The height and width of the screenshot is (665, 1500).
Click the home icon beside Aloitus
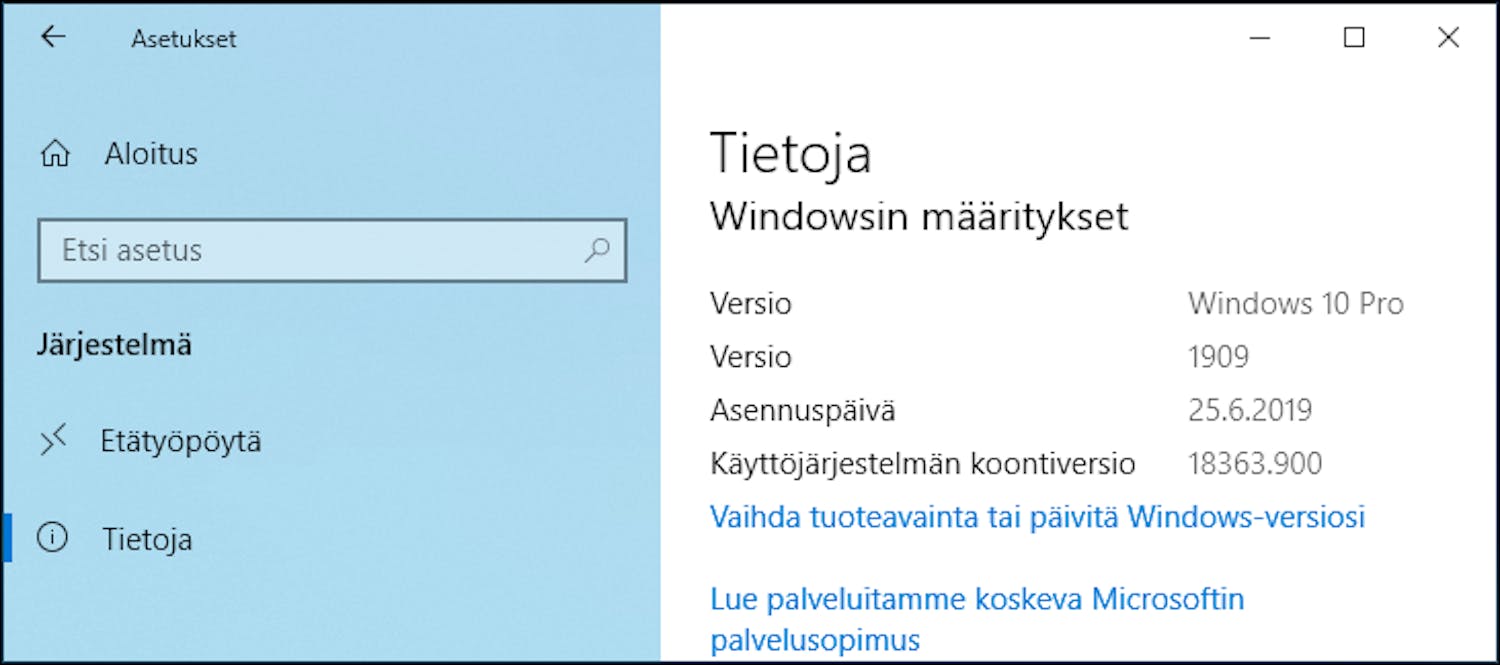(x=55, y=152)
